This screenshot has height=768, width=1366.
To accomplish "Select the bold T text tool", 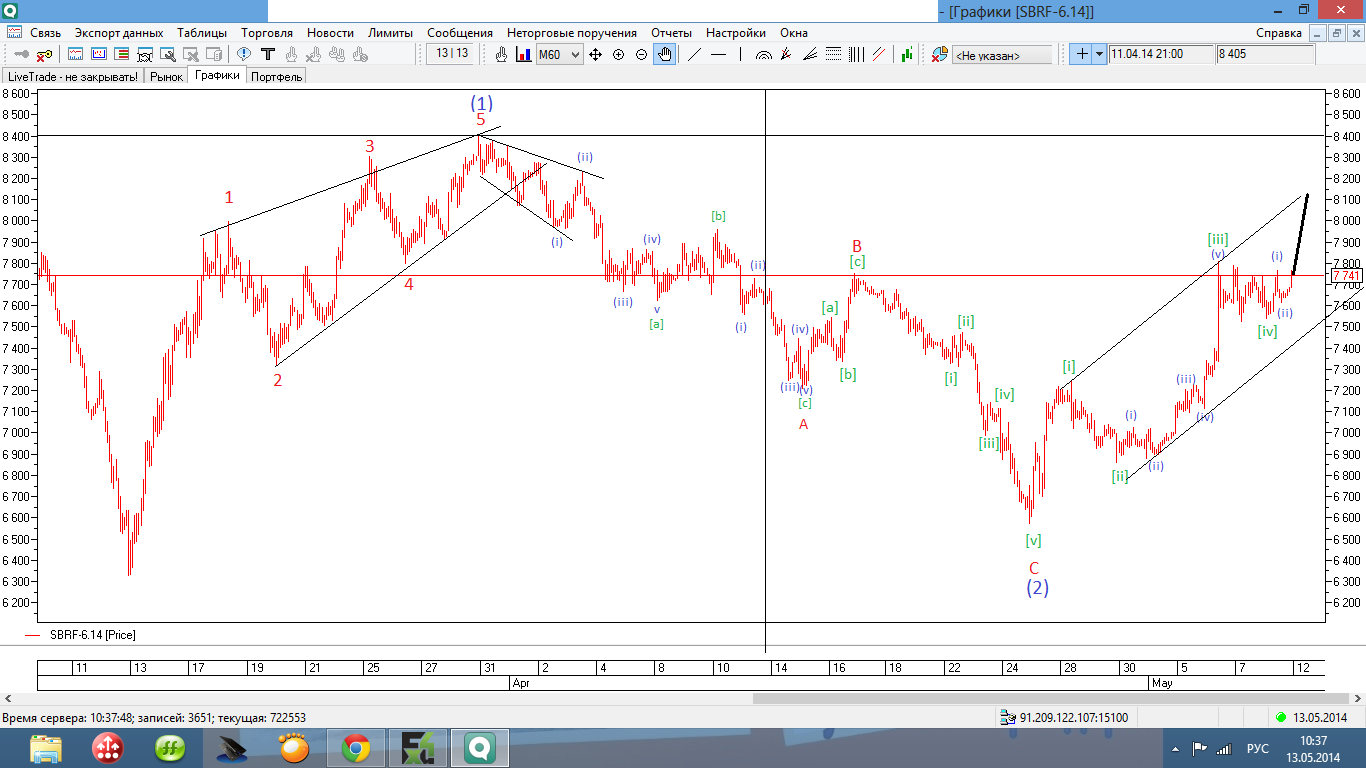I will click(x=268, y=54).
